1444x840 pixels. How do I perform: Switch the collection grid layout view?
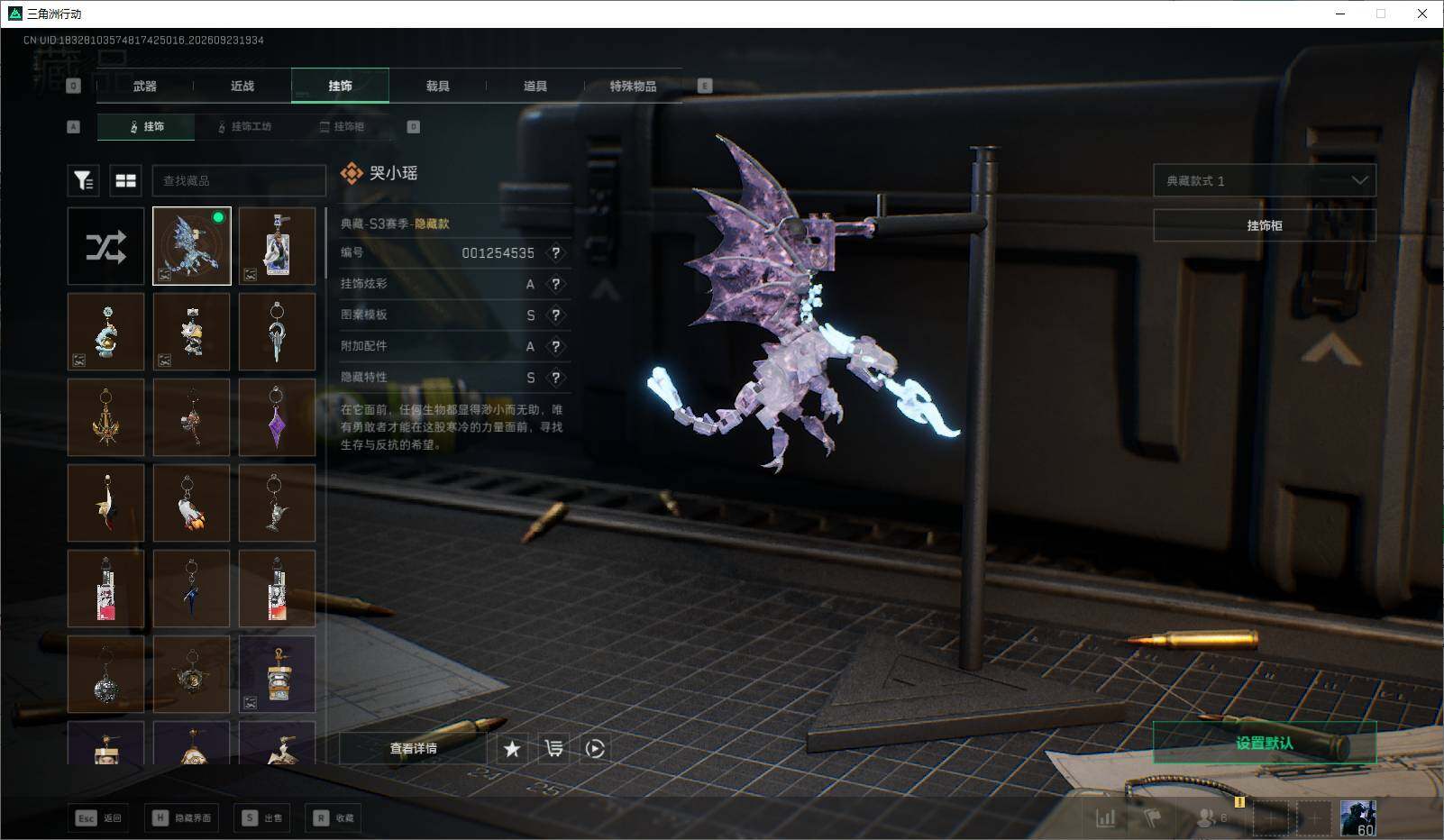click(x=125, y=180)
